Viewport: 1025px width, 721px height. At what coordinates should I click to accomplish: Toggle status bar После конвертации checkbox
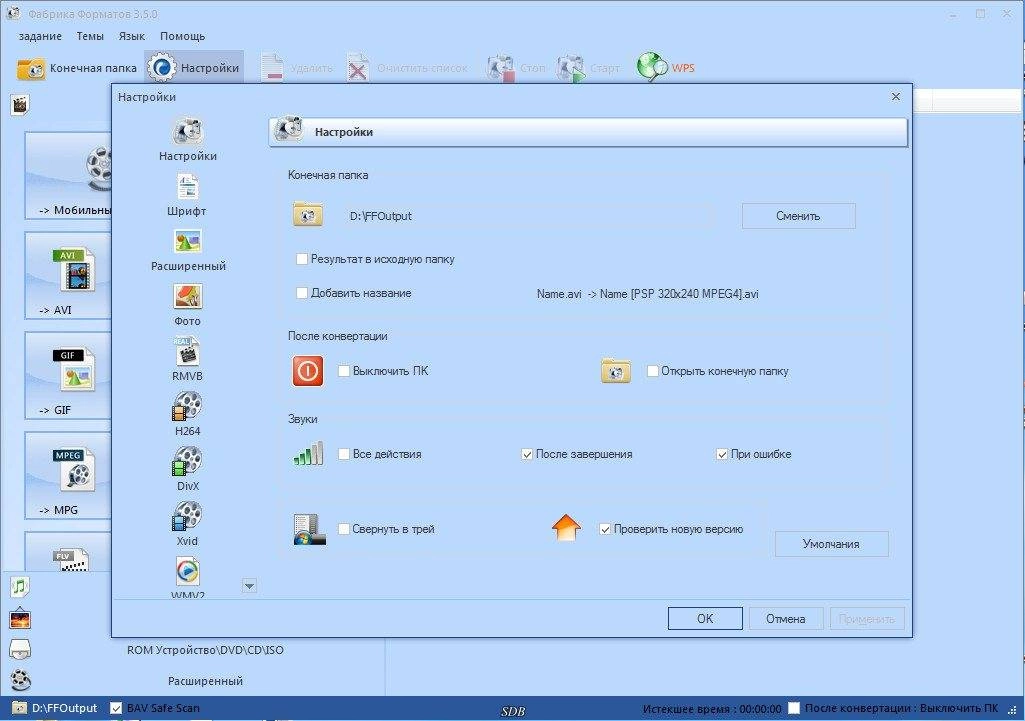point(794,708)
